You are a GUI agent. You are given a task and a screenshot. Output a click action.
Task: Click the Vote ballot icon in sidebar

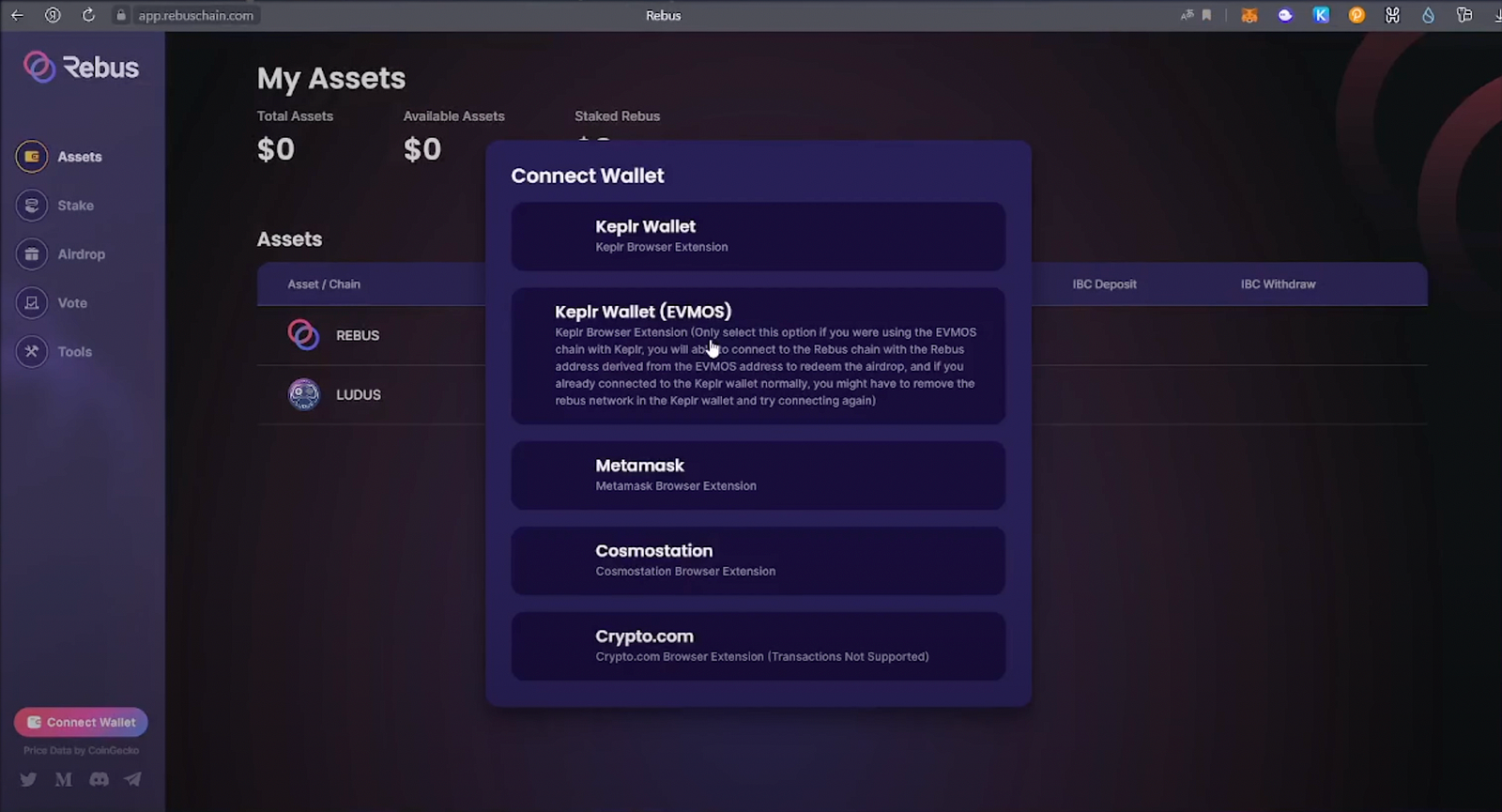point(32,303)
